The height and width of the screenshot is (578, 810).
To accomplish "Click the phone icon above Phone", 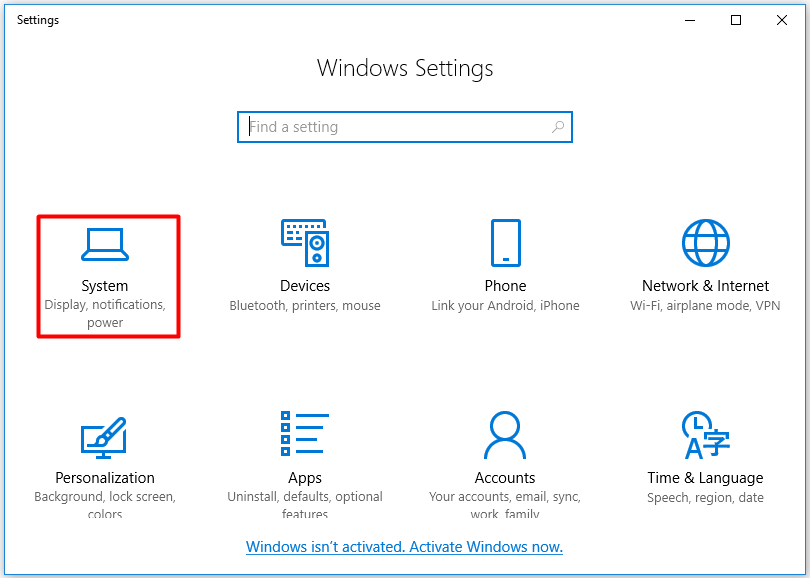I will click(505, 242).
